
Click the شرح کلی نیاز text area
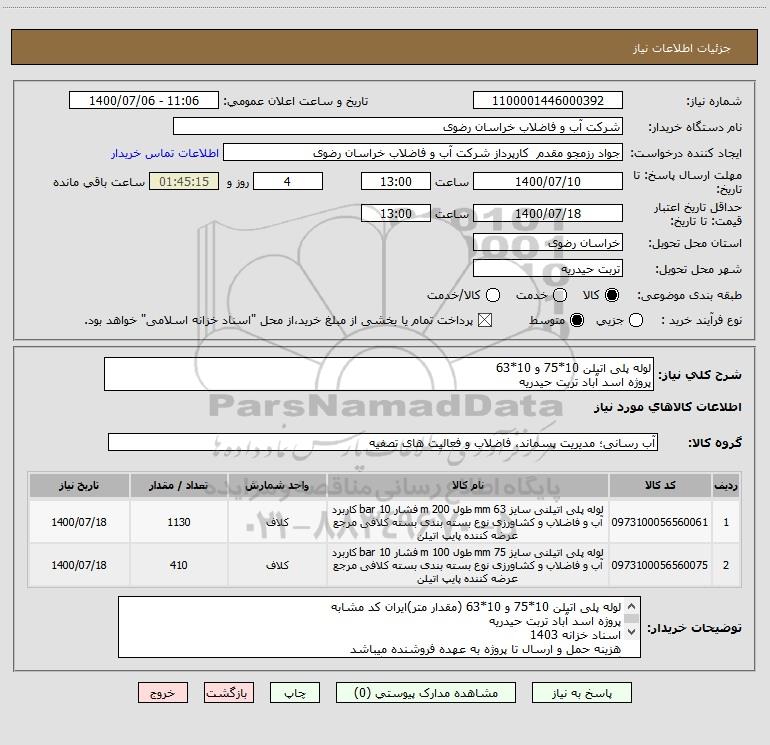379,374
